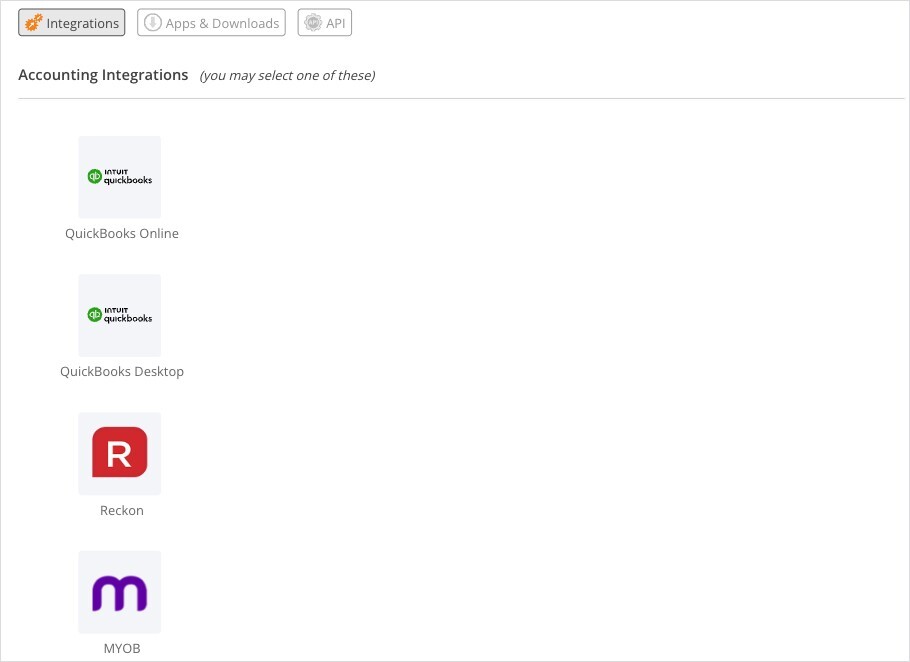Click the QuickBooks Desktop label
The image size is (910, 662).
(x=122, y=371)
